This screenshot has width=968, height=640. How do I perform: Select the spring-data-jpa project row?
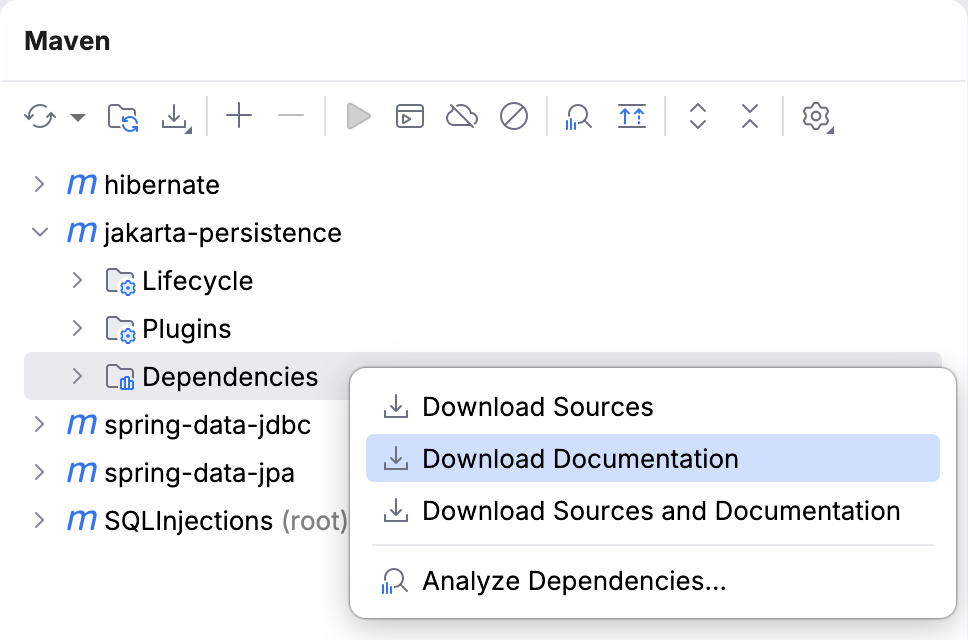point(186,473)
